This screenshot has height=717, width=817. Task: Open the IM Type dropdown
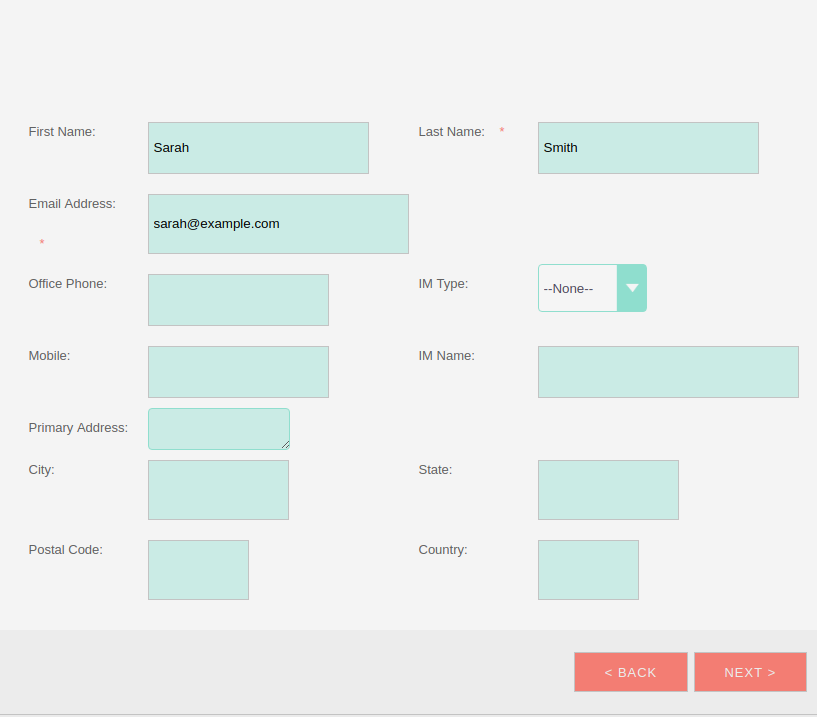point(592,288)
